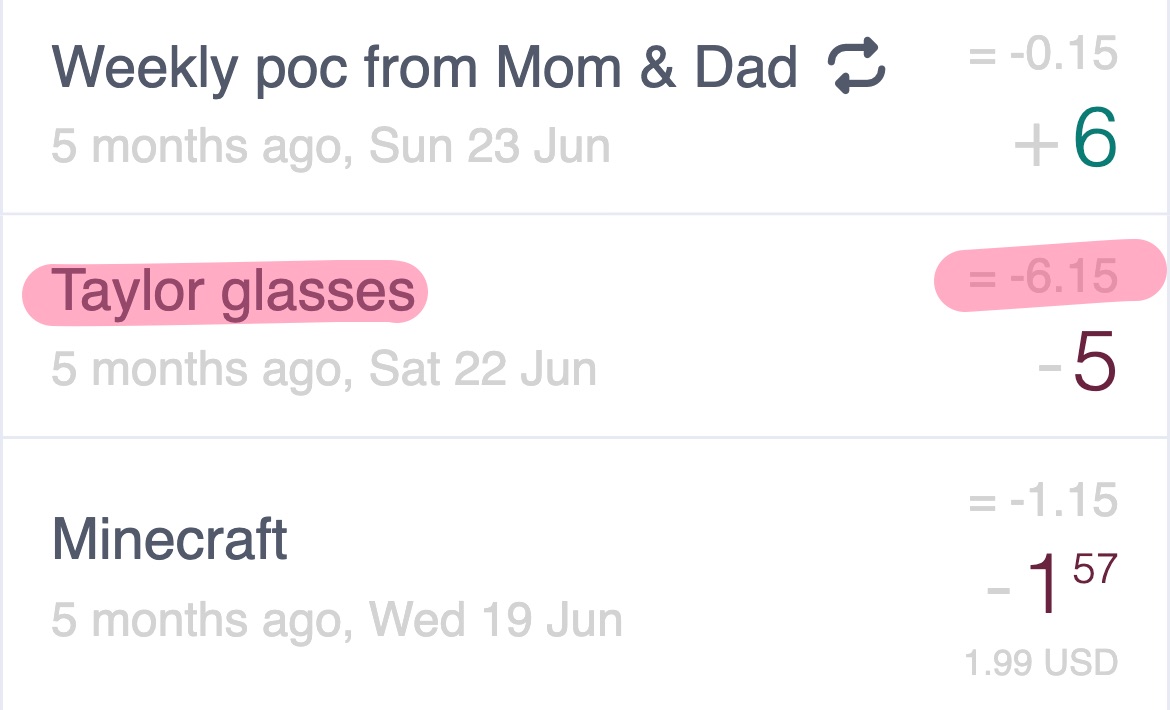Select the Wed 19 Jun date text
The height and width of the screenshot is (710, 1170).
[x=495, y=619]
